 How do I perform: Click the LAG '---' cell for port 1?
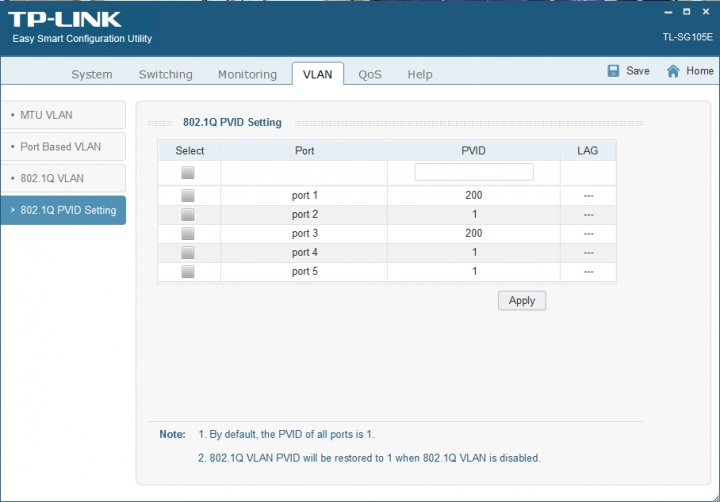588,196
